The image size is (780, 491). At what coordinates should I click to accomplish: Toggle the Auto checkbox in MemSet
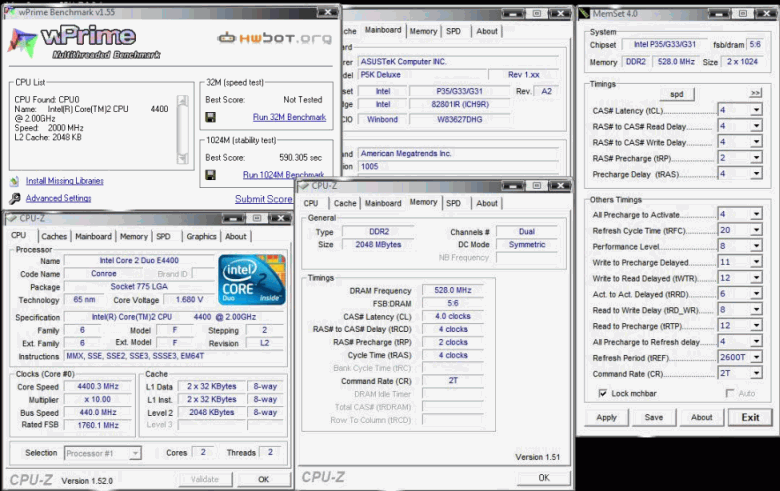730,393
